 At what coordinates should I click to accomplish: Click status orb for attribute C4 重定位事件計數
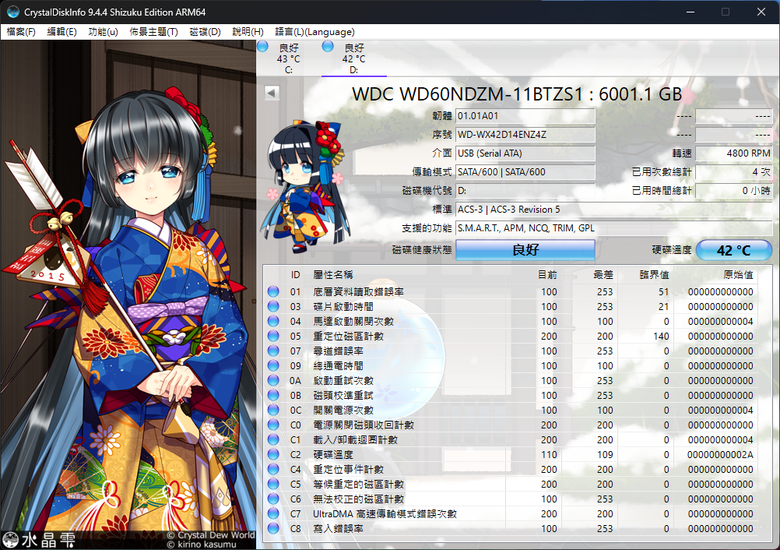tap(273, 469)
